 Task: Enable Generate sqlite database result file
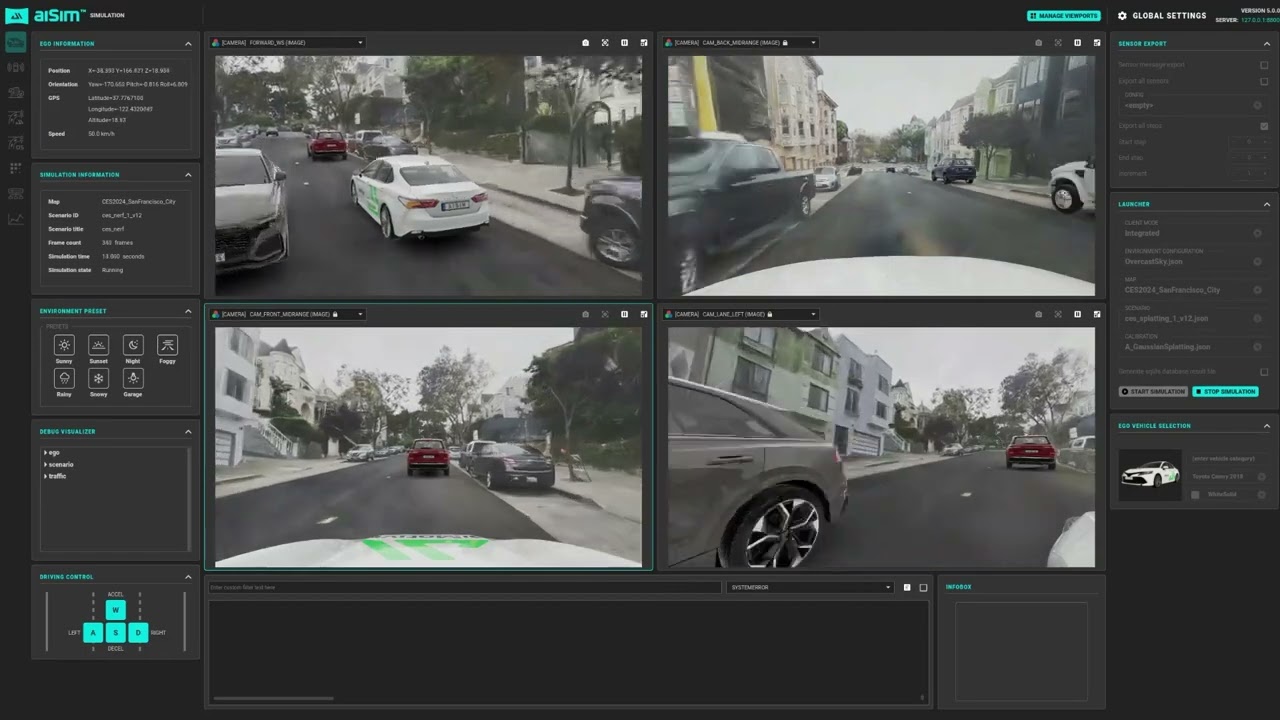click(1264, 372)
